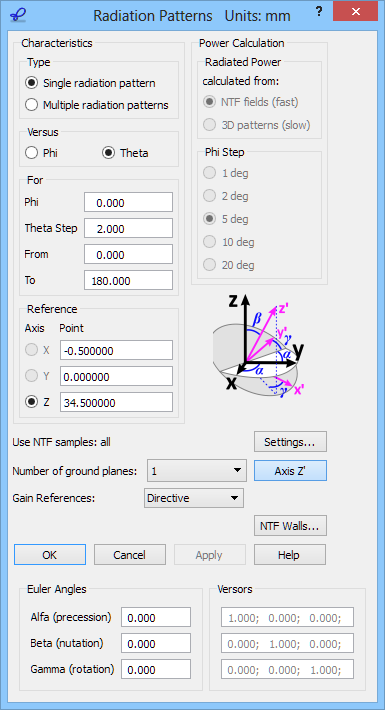Click the application logo icon in title bar

pyautogui.click(x=18, y=15)
